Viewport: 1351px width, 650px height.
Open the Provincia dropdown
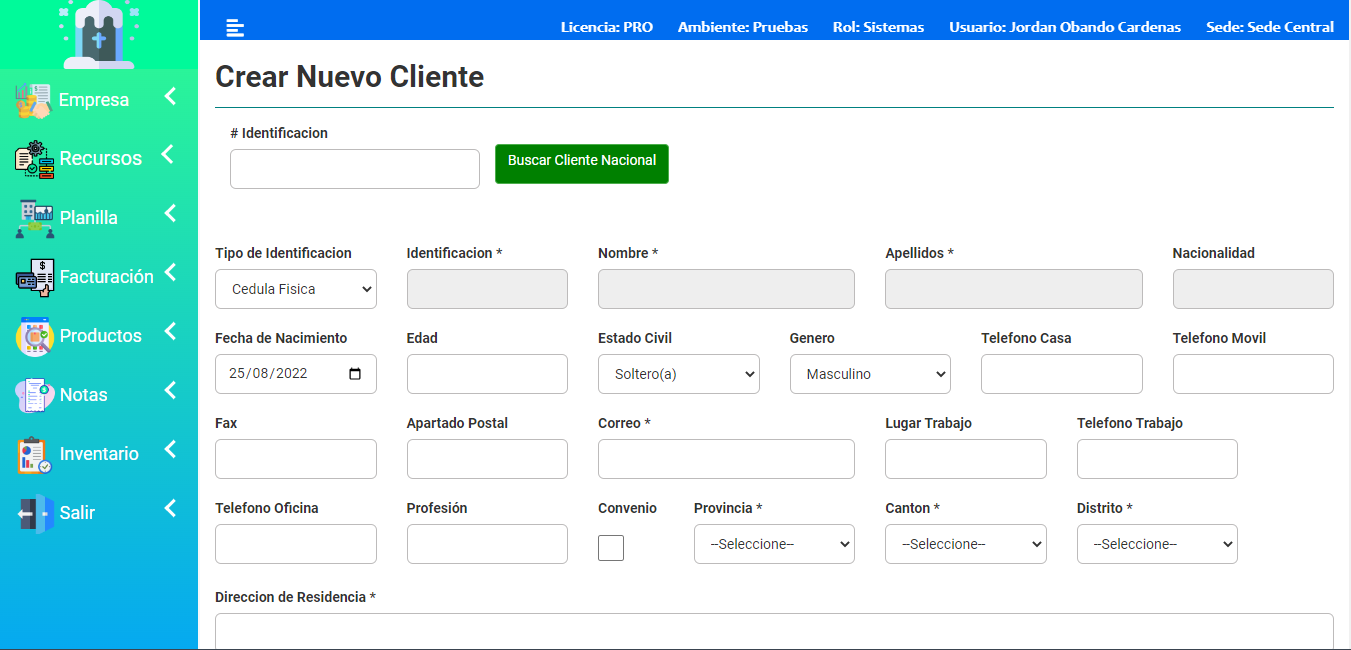tap(774, 544)
